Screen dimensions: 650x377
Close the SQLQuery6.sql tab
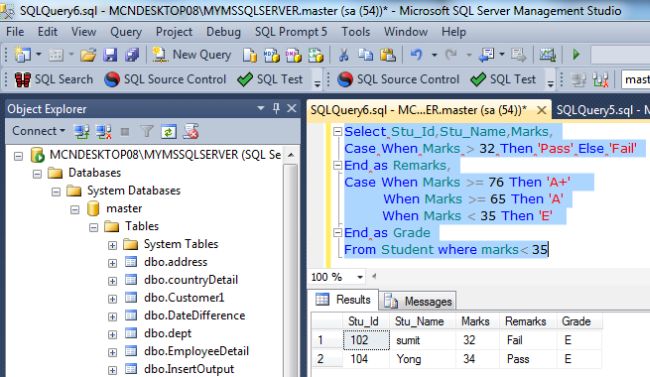[x=541, y=110]
